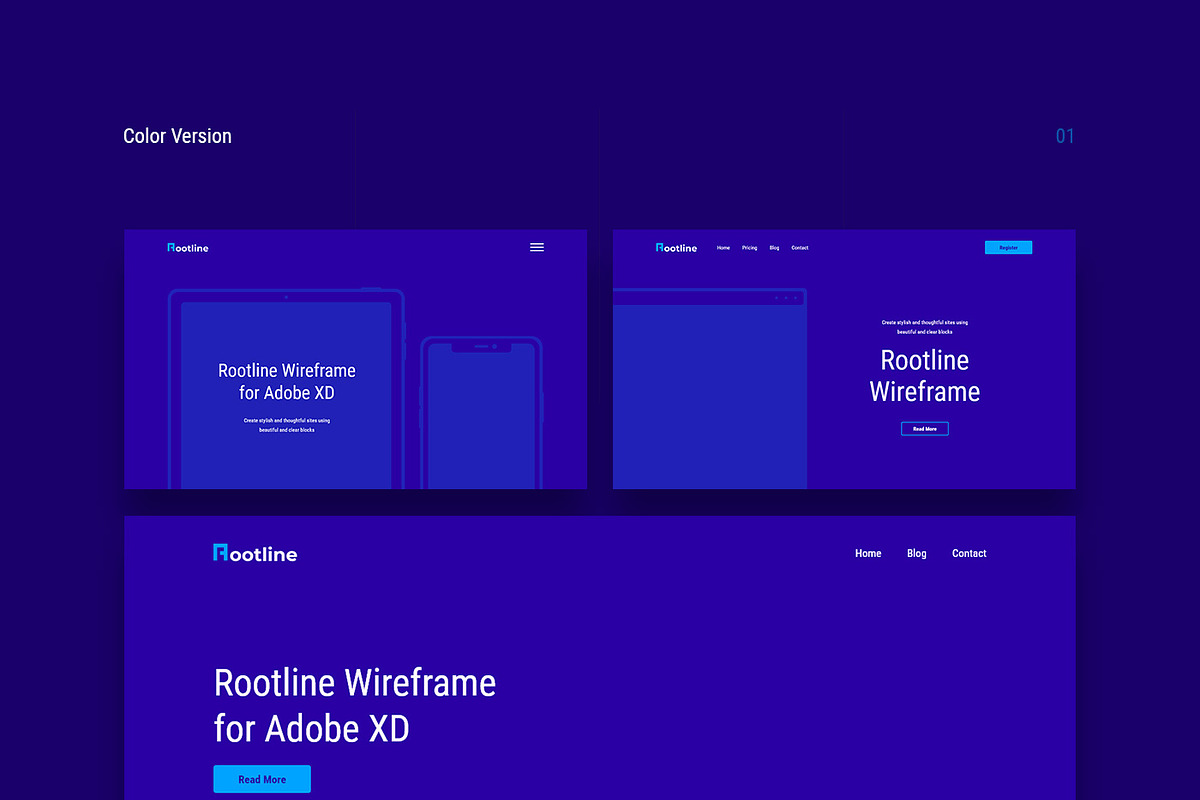Select Home in the bottom mockup nav
The width and height of the screenshot is (1200, 800).
pyautogui.click(x=868, y=553)
